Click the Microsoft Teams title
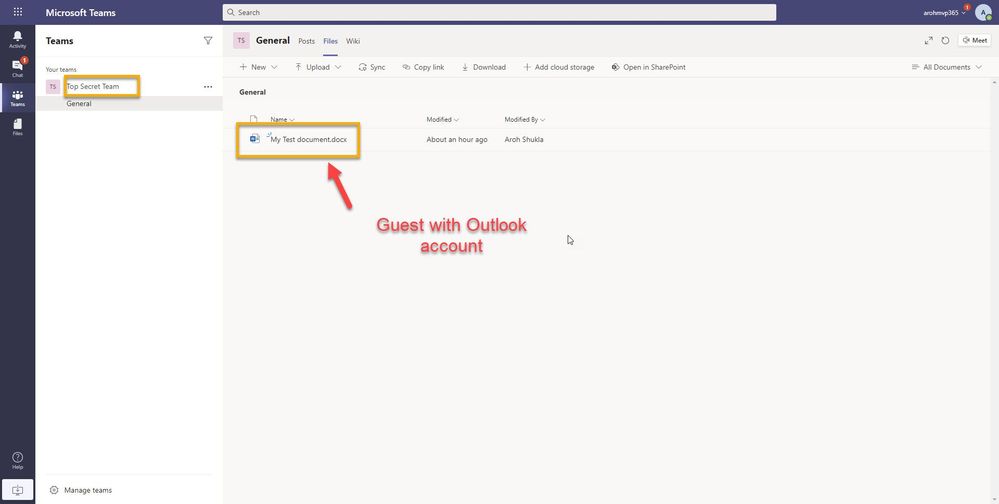Viewport: 999px width, 504px height. point(80,12)
